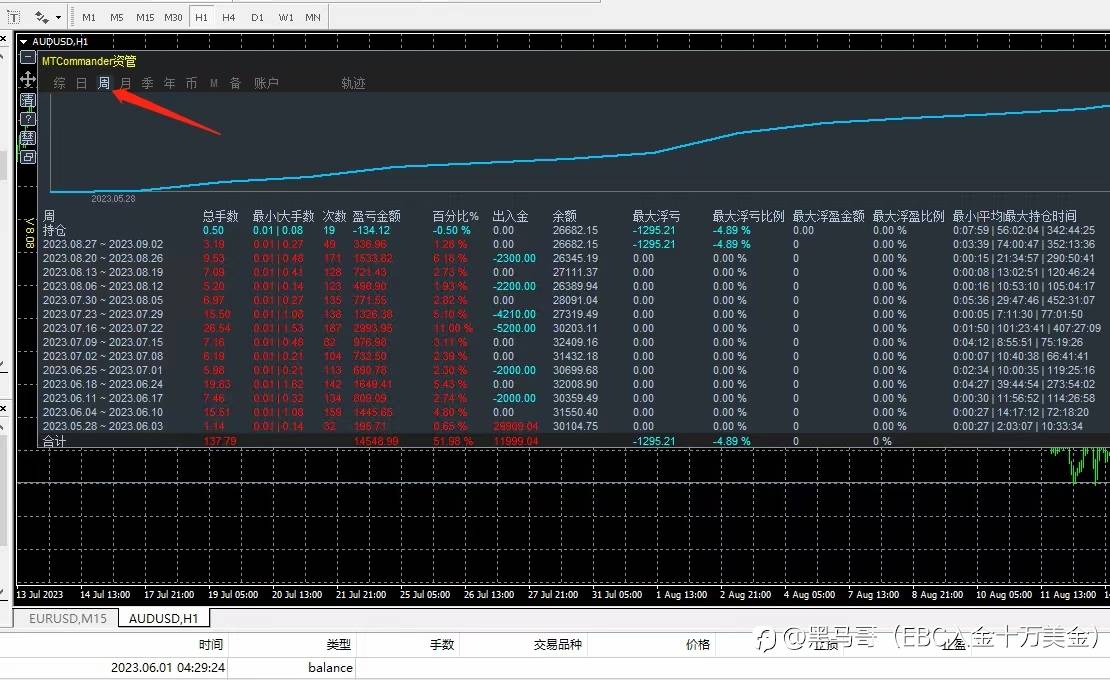1110x680 pixels.
Task: Click the 盈亏金额 column header
Action: [x=377, y=216]
